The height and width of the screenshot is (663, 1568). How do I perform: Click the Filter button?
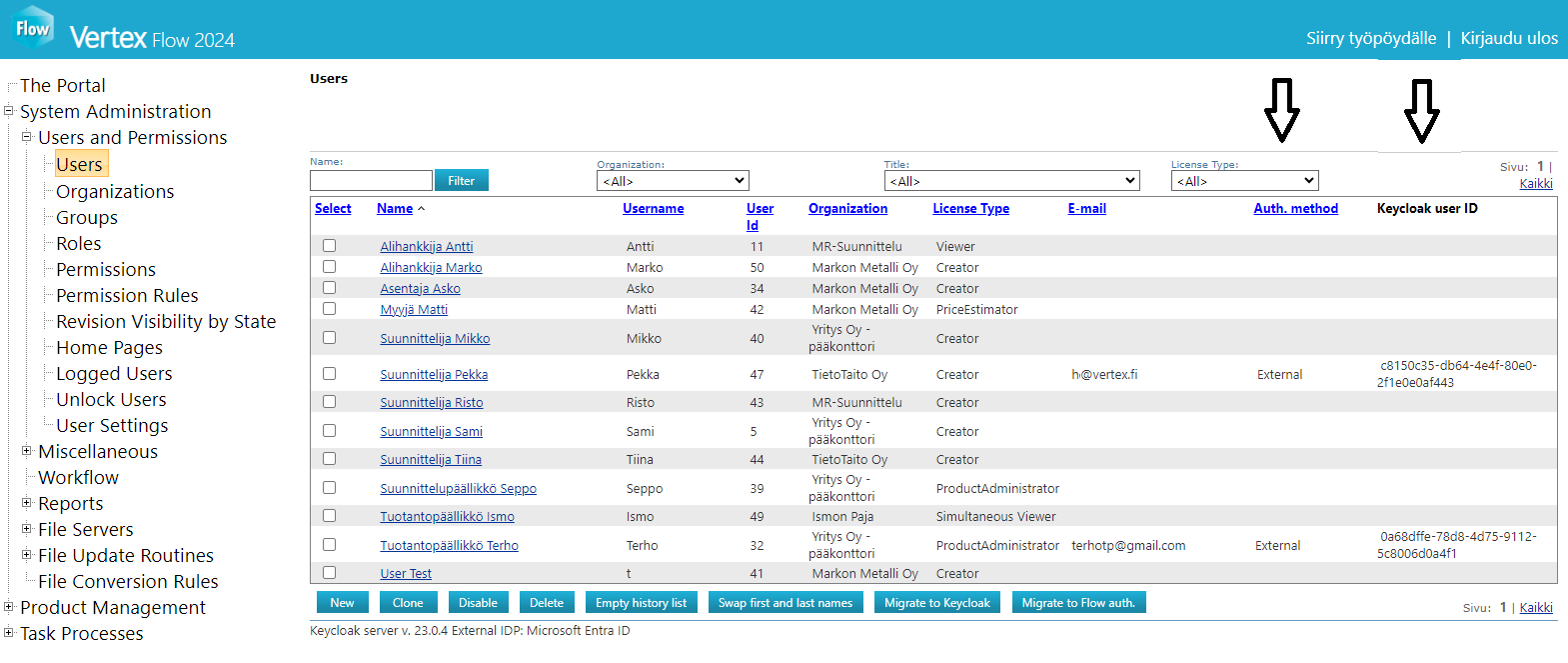[x=461, y=181]
